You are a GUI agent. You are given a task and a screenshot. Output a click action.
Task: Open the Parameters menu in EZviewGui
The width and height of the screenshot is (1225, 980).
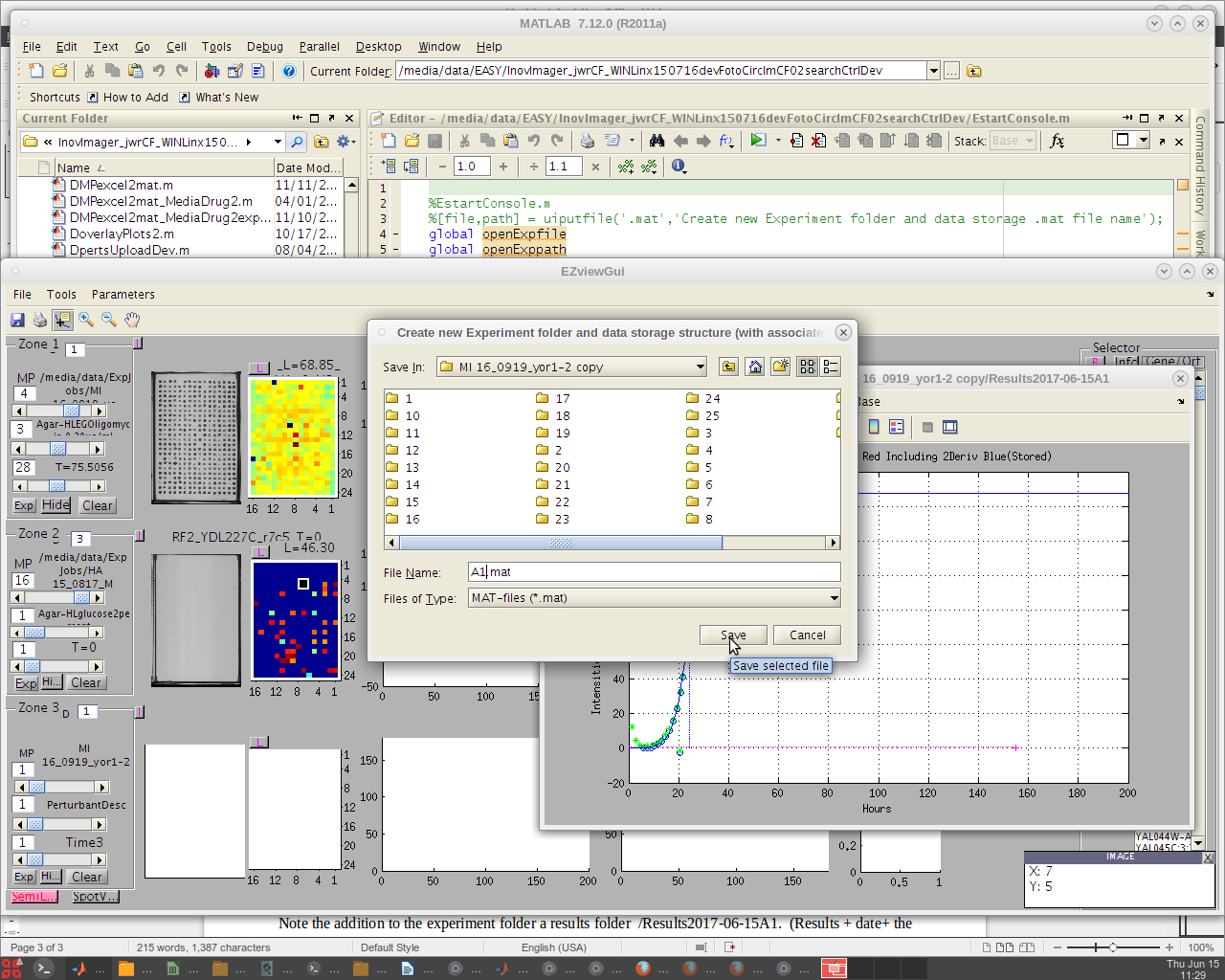[x=122, y=295]
